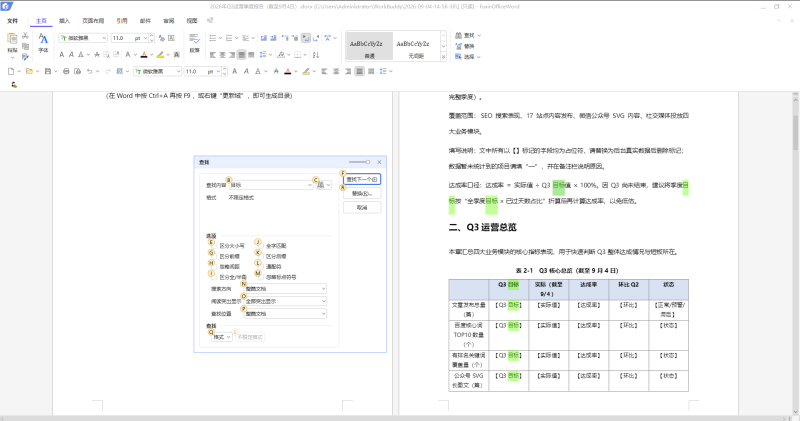Click the decrease indent icon
This screenshot has height=421, width=800.
(264, 38)
